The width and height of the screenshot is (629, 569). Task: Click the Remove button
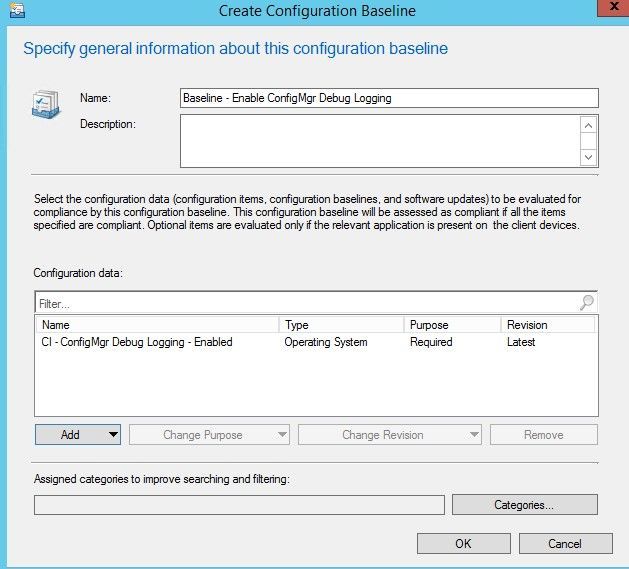click(544, 435)
